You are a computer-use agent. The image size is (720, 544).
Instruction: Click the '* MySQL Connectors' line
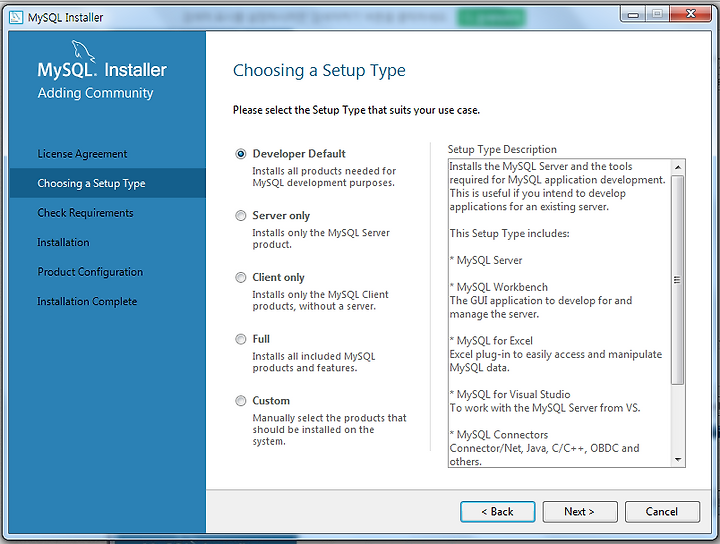coord(499,435)
